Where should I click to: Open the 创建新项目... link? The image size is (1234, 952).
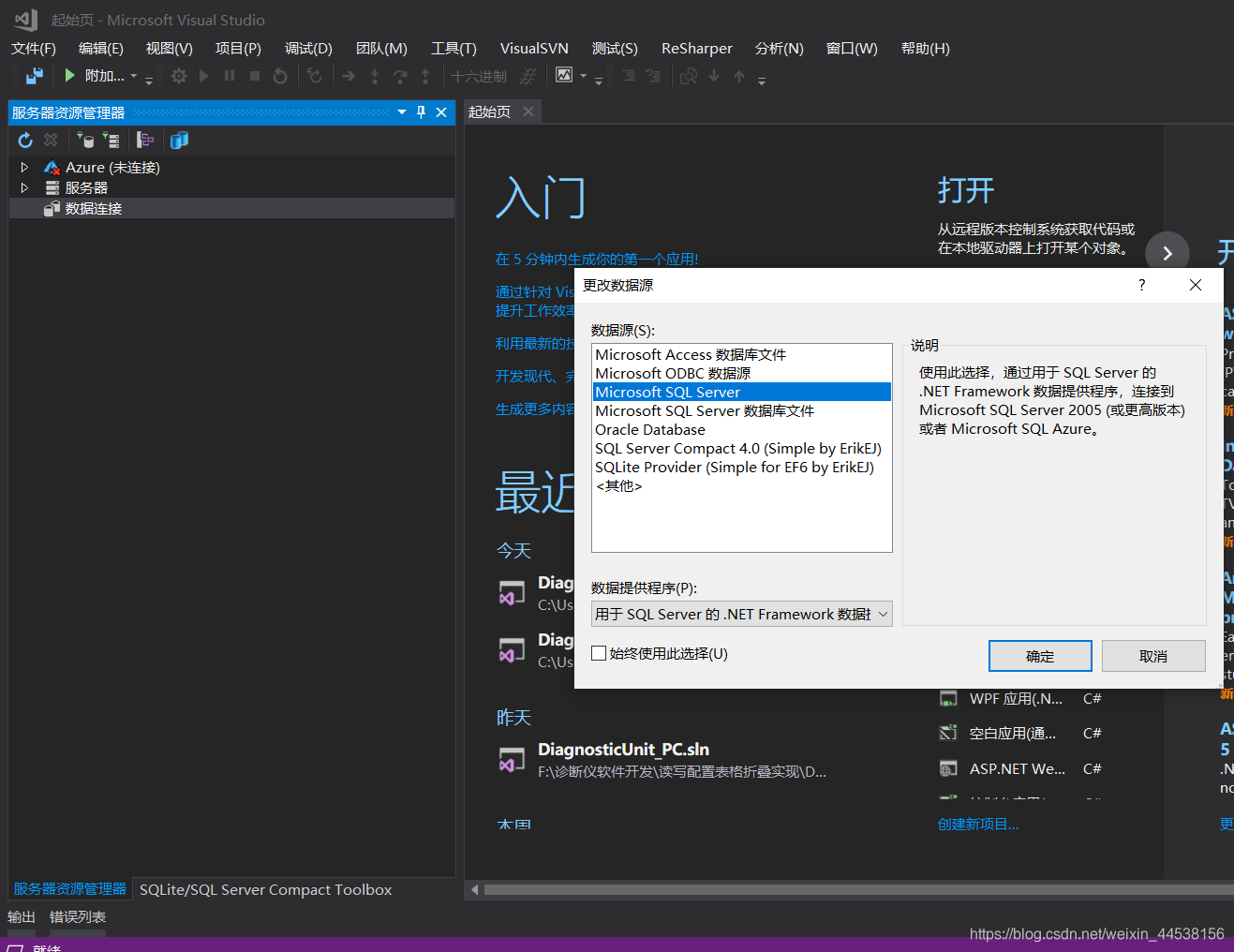pos(978,824)
